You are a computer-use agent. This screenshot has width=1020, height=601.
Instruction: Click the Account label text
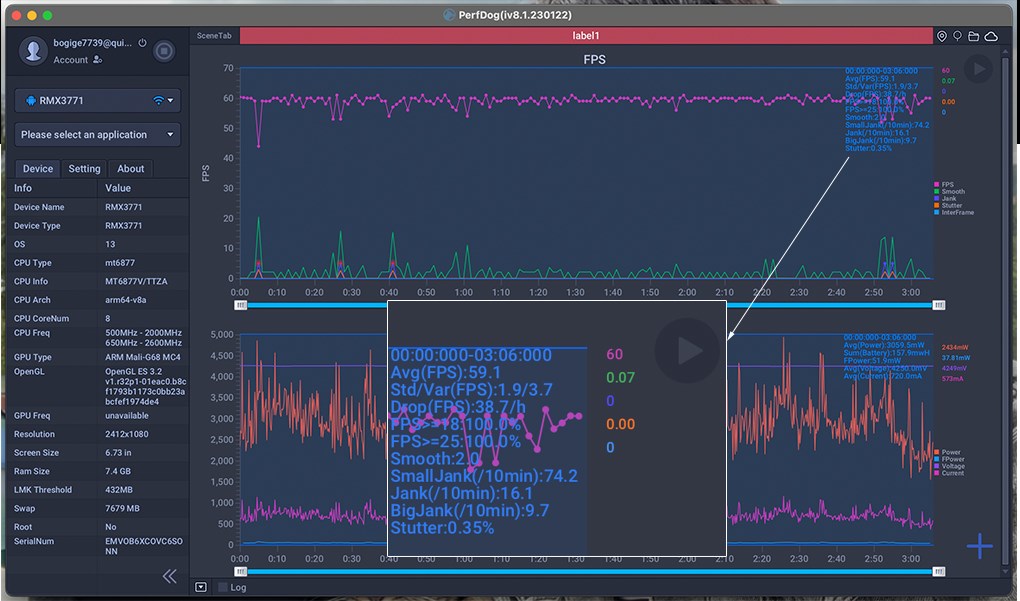(x=70, y=60)
